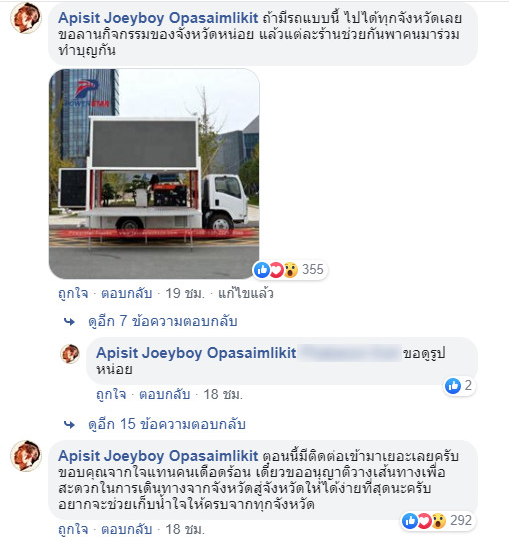Image resolution: width=530 pixels, height=550 pixels.
Task: Open Apisit Joeyboy Opasaimlikit name in top comment
Action: [x=158, y=18]
